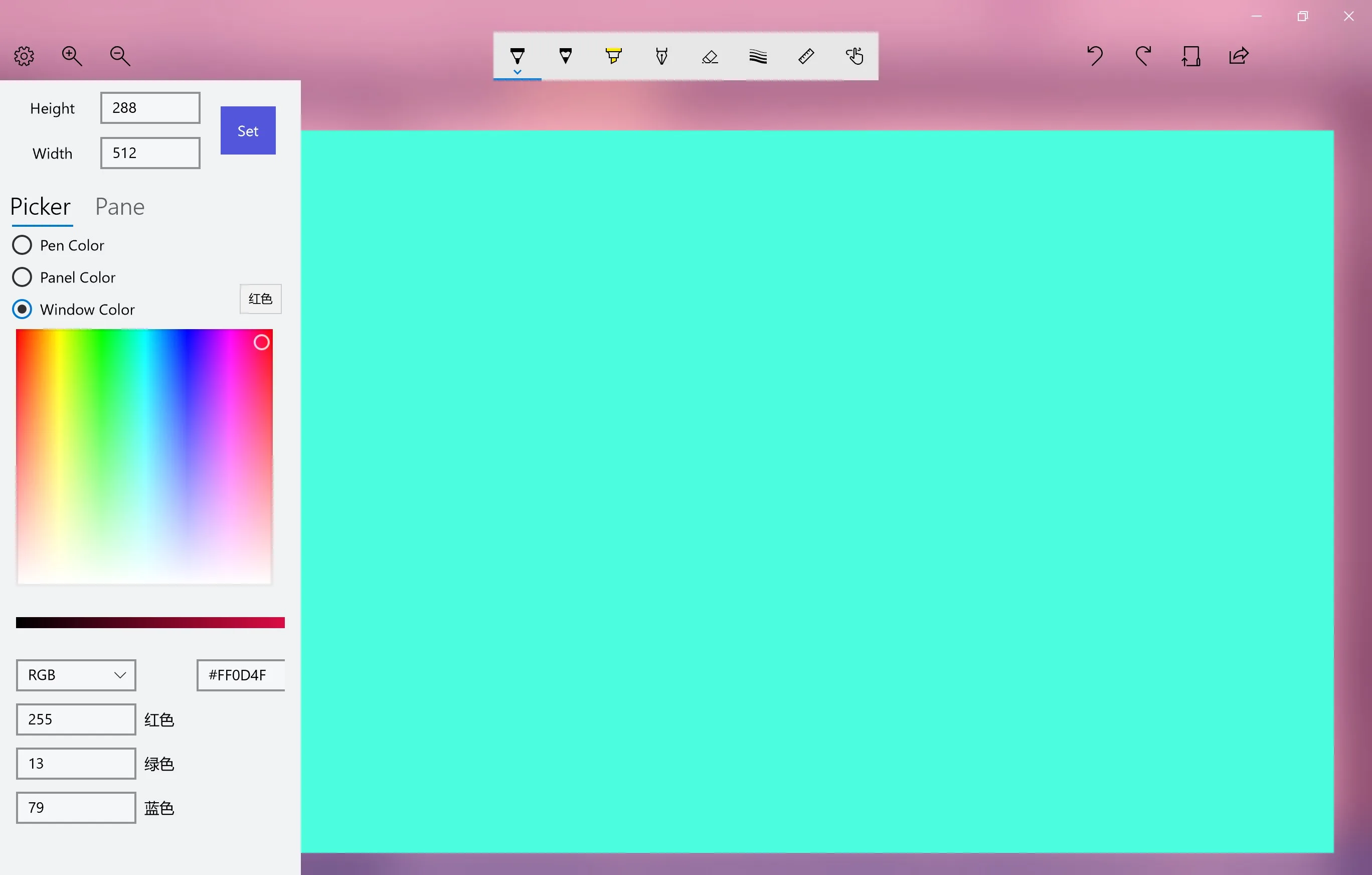The height and width of the screenshot is (875, 1372).
Task: Open the stroke thickness lines tool
Action: [758, 56]
